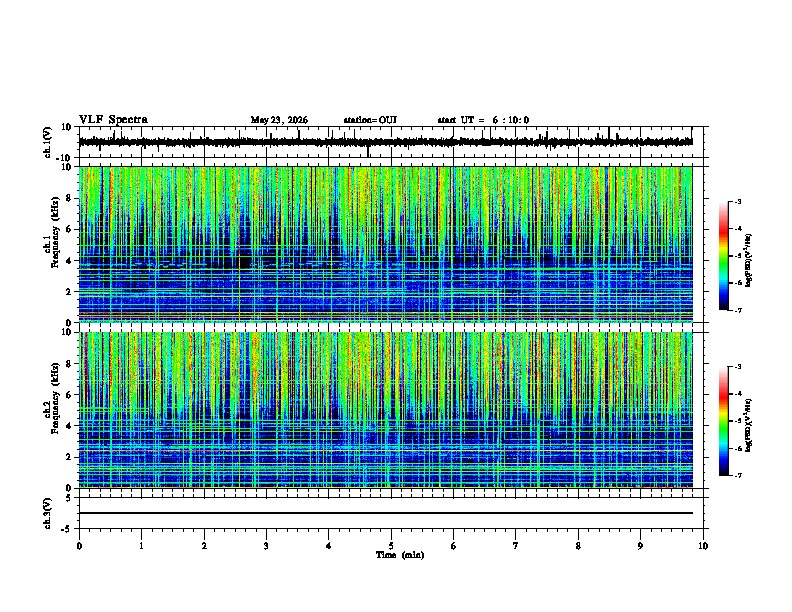Click the Time (min) axis title
The width and height of the screenshot is (792, 612).
click(x=400, y=555)
